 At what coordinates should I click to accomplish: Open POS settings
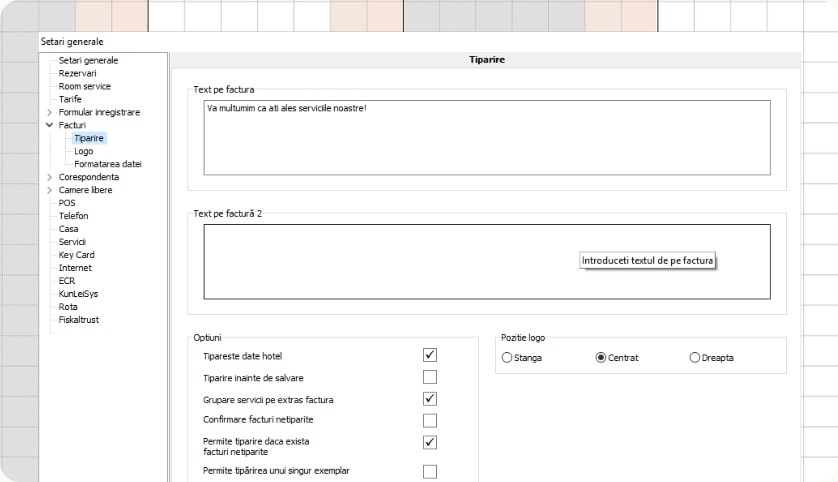67,203
